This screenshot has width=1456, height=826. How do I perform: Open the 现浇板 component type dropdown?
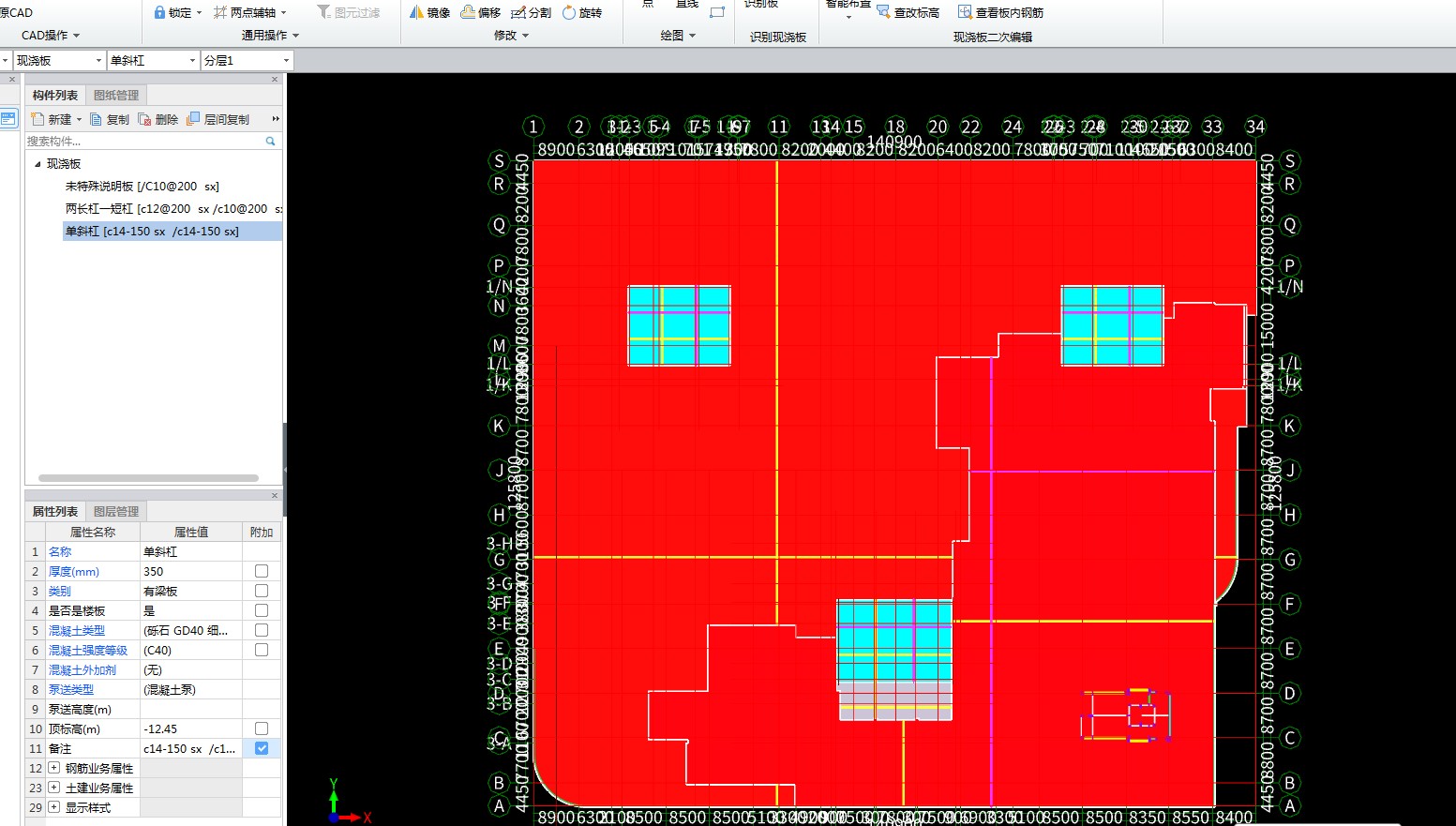(59, 60)
